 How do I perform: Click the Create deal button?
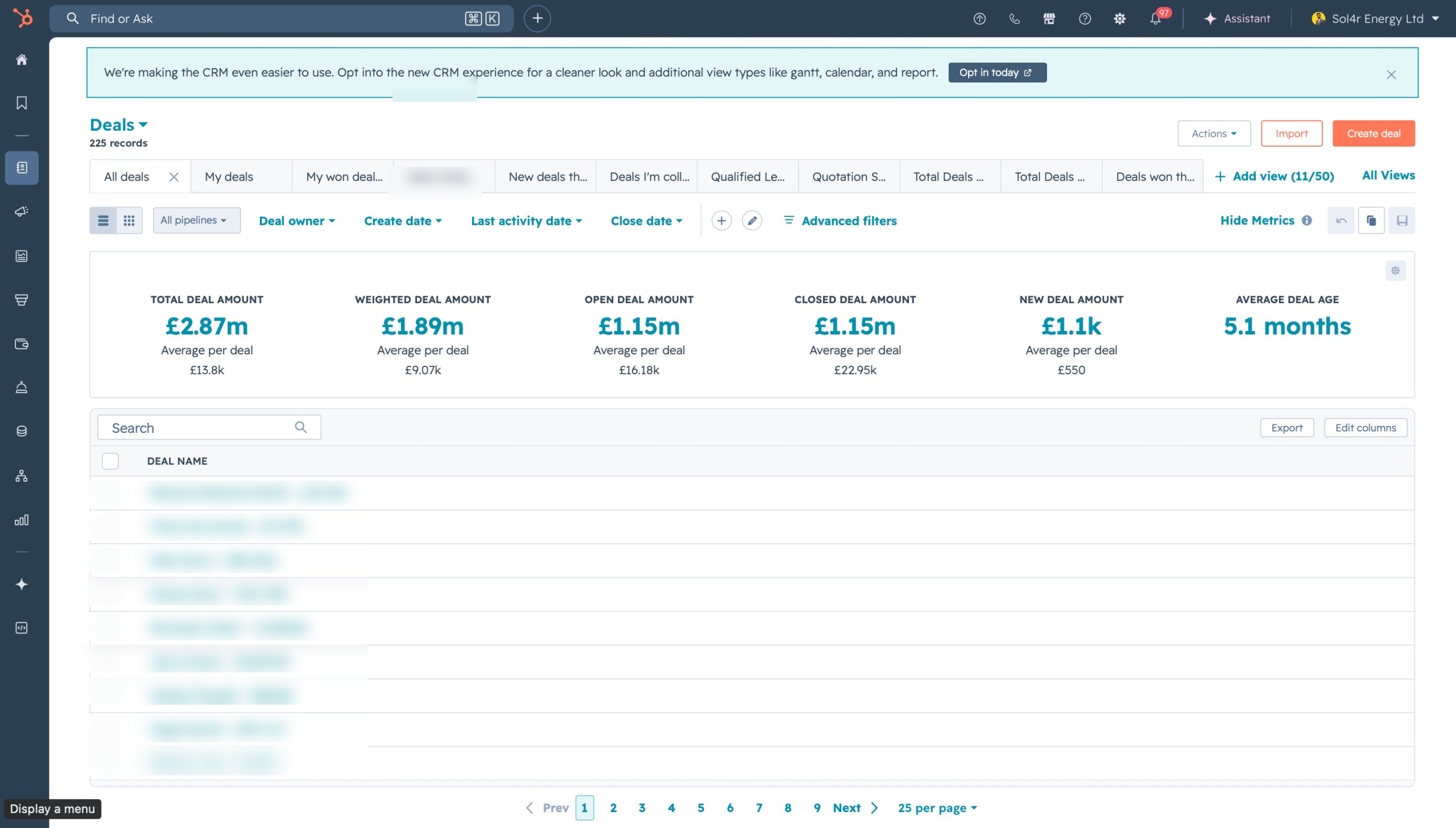(1373, 134)
